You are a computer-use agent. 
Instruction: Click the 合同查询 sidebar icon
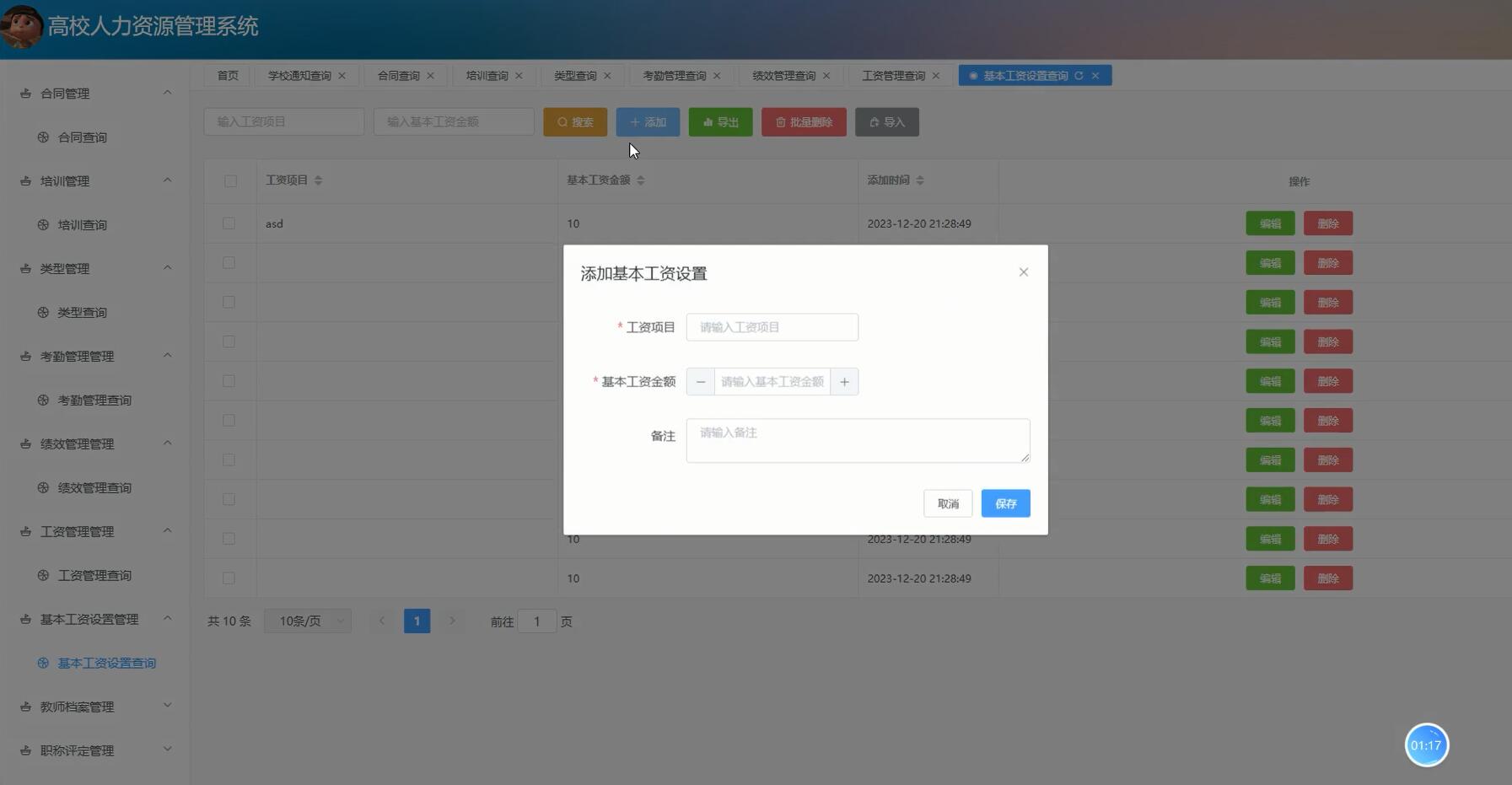tap(41, 137)
